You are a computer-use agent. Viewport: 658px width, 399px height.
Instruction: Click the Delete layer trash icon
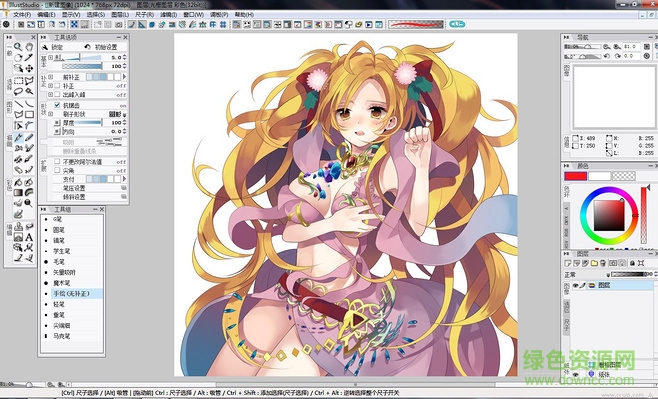coord(603,263)
